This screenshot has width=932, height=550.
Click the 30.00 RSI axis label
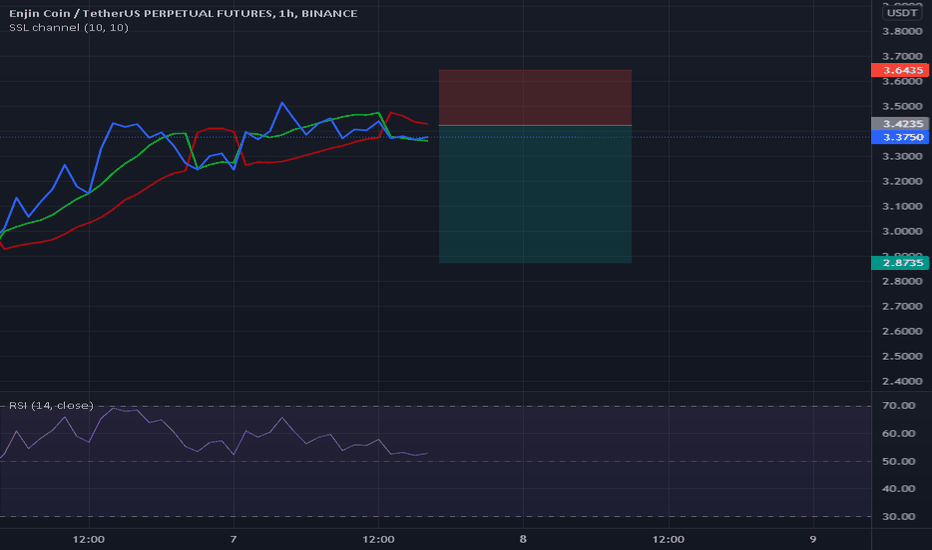[899, 517]
